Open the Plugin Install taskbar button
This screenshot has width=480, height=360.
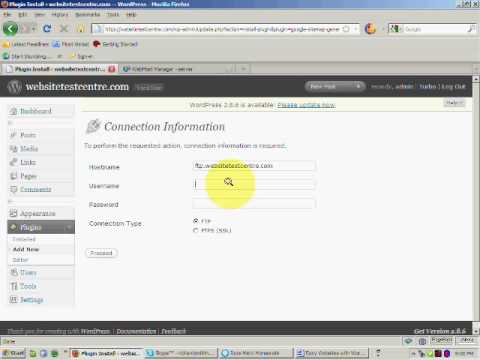pyautogui.click(x=107, y=353)
